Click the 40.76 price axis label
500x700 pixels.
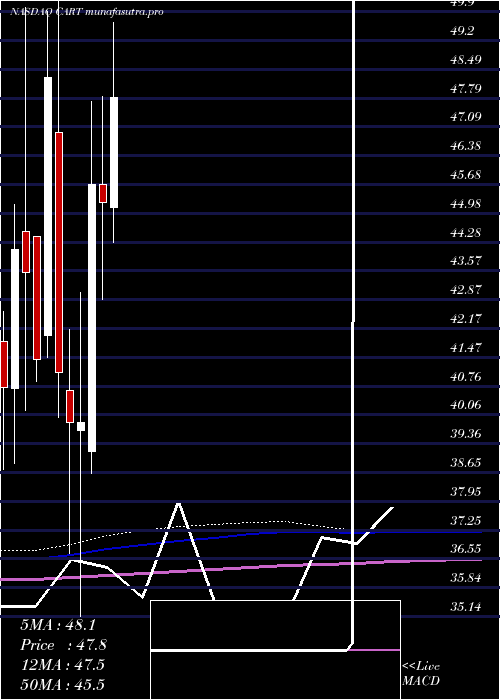point(466,377)
